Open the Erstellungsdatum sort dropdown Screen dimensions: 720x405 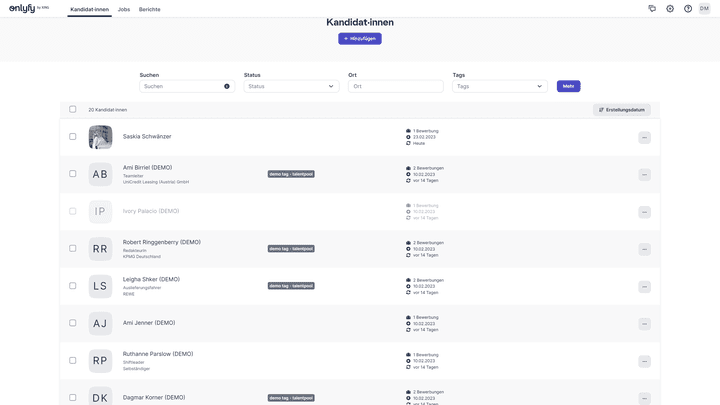(621, 110)
